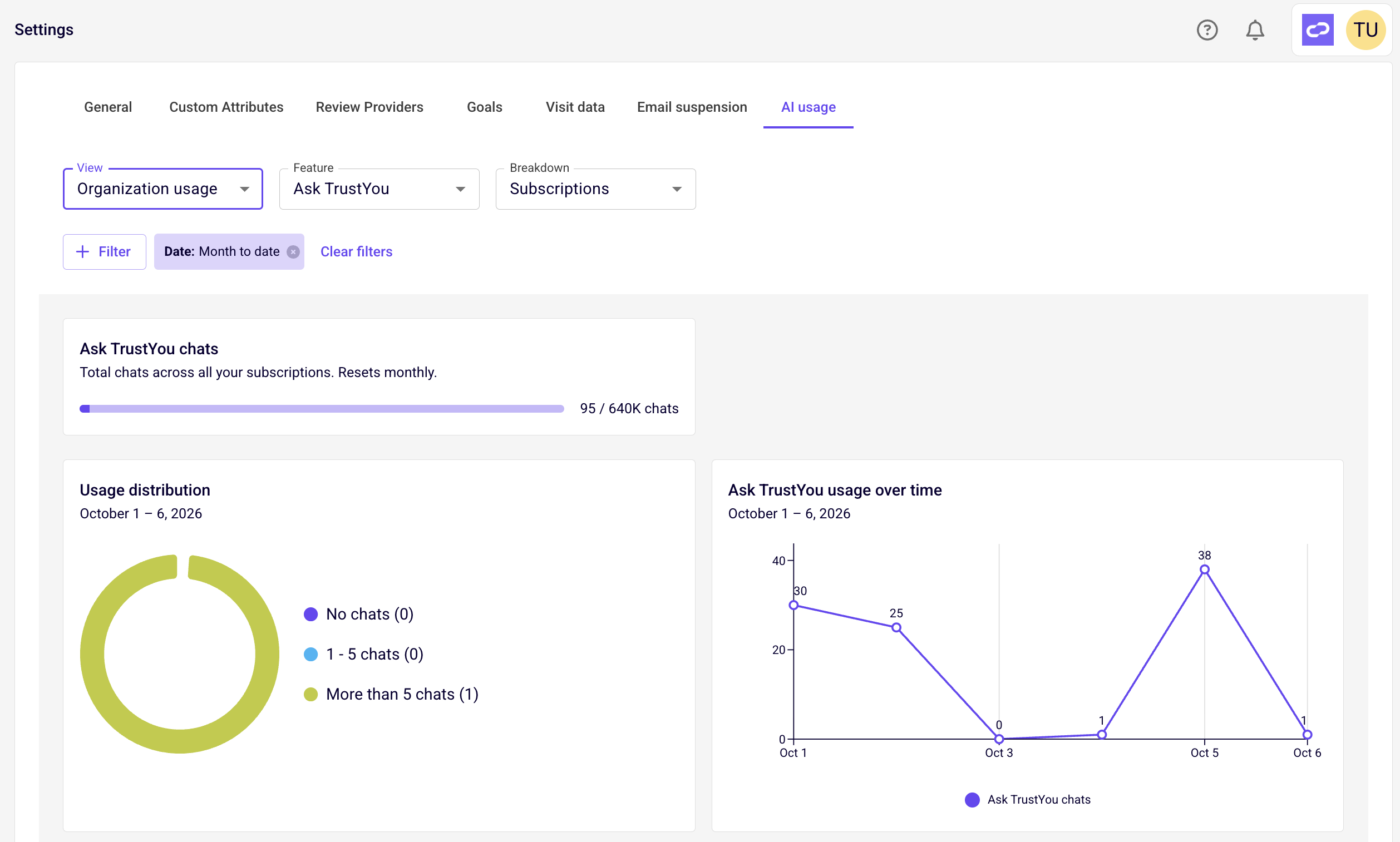Go to Review Providers tab
The height and width of the screenshot is (842, 1400).
pos(369,107)
